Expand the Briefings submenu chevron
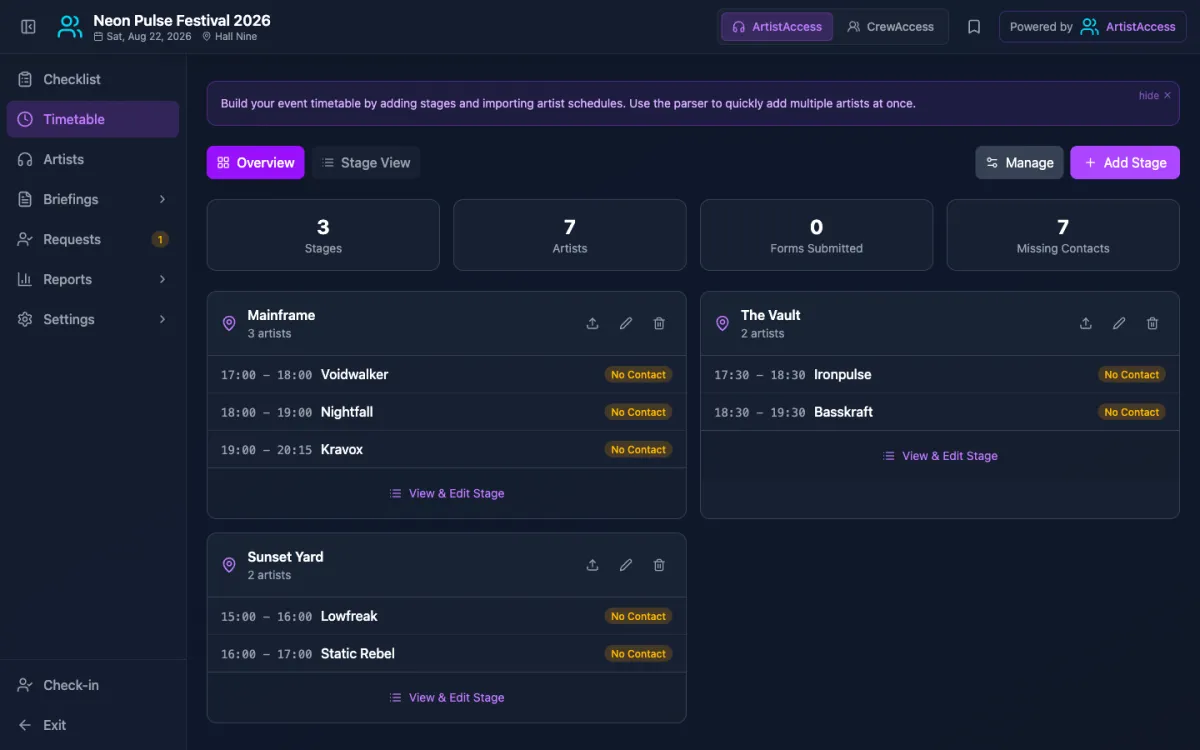1200x750 pixels. tap(162, 199)
